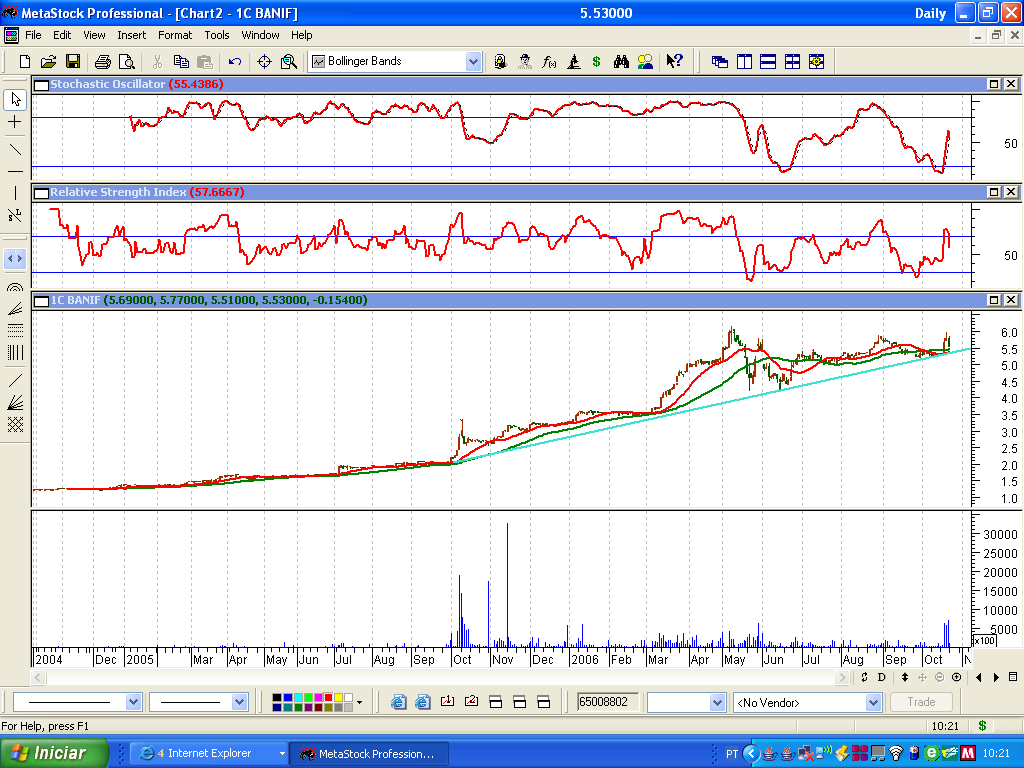Launch the System Tester
Screen dimensions: 1024x768
pyautogui.click(x=572, y=61)
